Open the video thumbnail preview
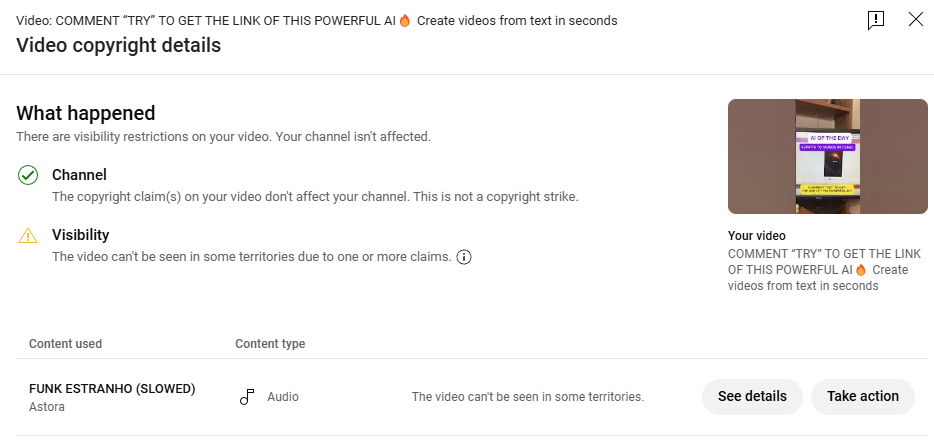The image size is (934, 443). tap(827, 157)
